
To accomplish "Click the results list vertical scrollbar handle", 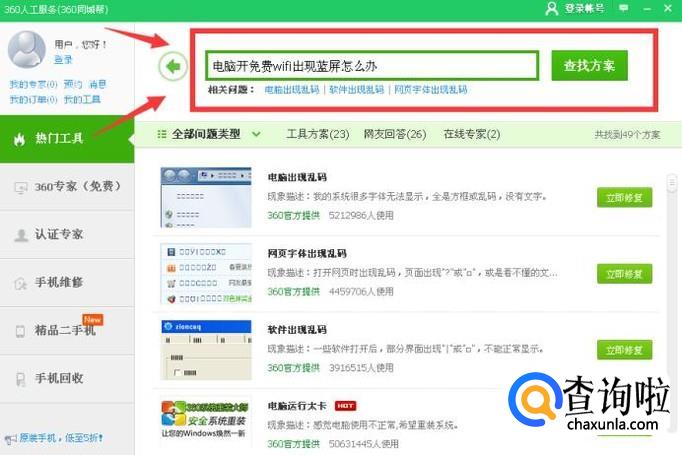I will [672, 183].
